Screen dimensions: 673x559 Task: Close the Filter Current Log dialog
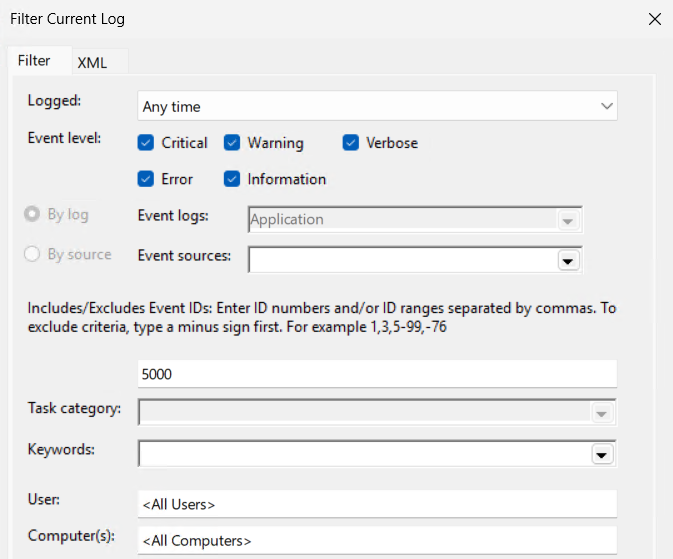pos(655,19)
